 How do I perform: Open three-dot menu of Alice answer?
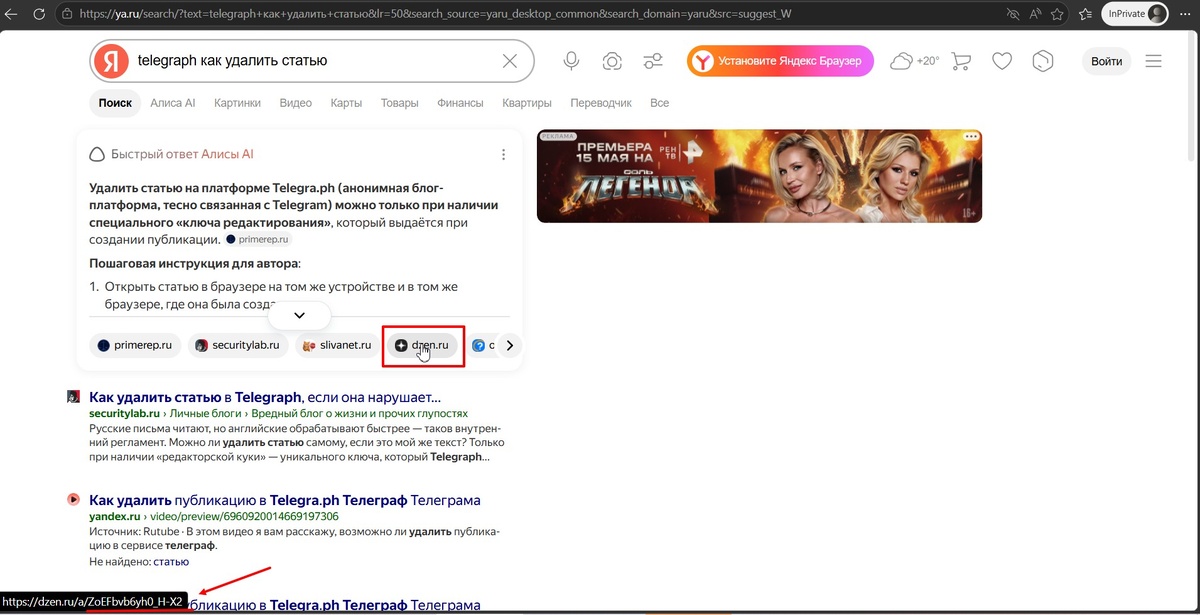(503, 155)
